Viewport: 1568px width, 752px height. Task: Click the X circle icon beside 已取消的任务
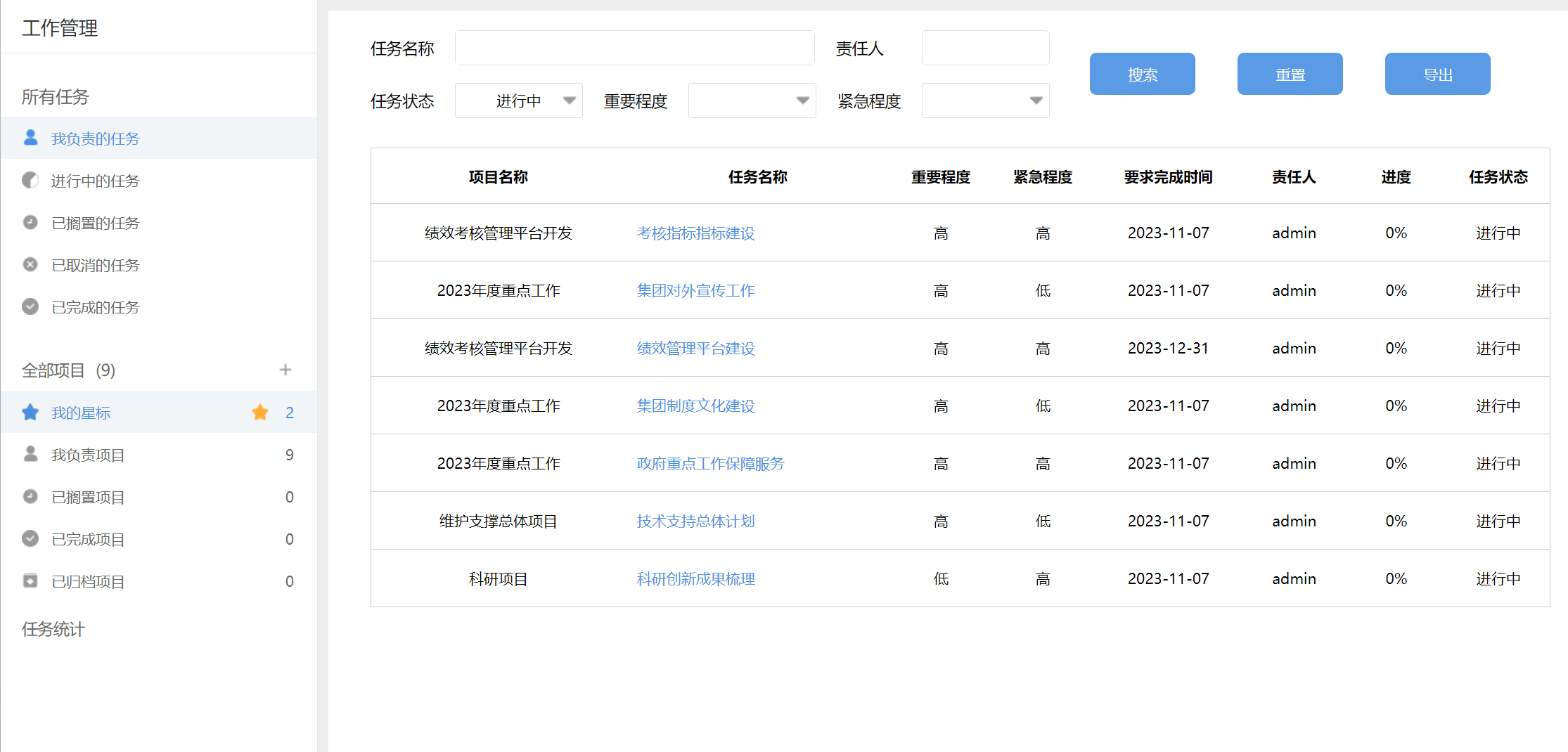pos(30,265)
